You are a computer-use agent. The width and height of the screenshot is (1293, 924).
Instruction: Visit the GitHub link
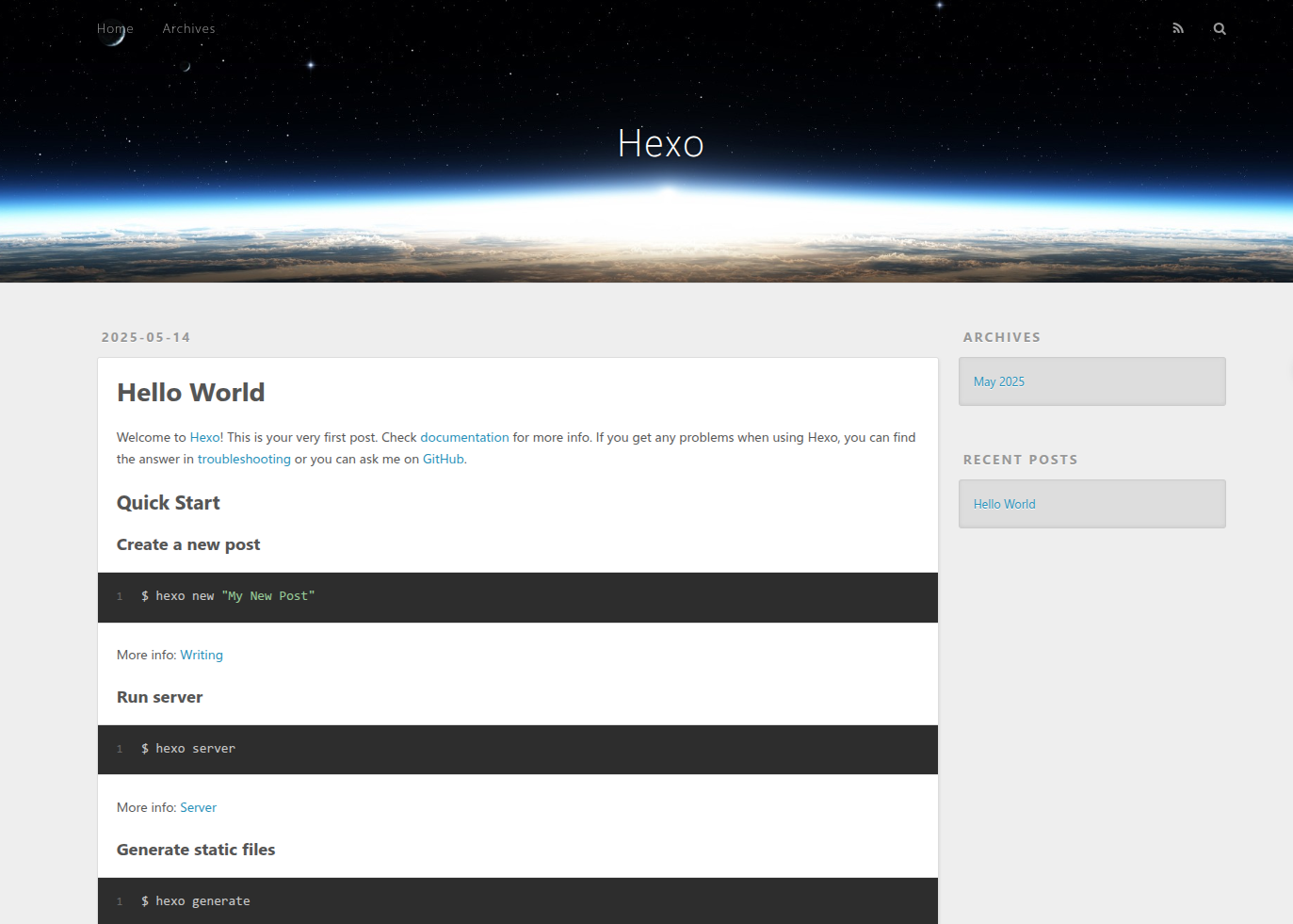tap(443, 459)
